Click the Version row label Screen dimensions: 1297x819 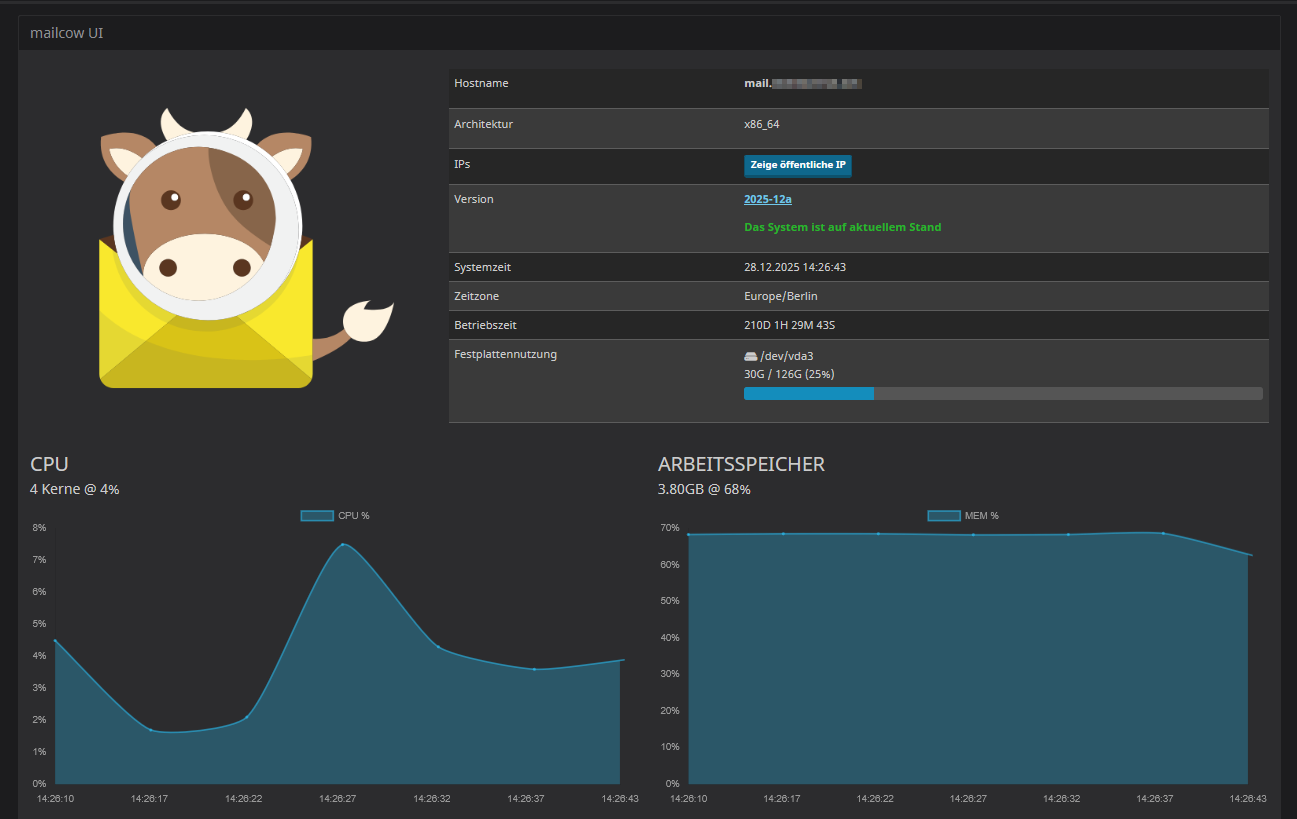(x=474, y=199)
